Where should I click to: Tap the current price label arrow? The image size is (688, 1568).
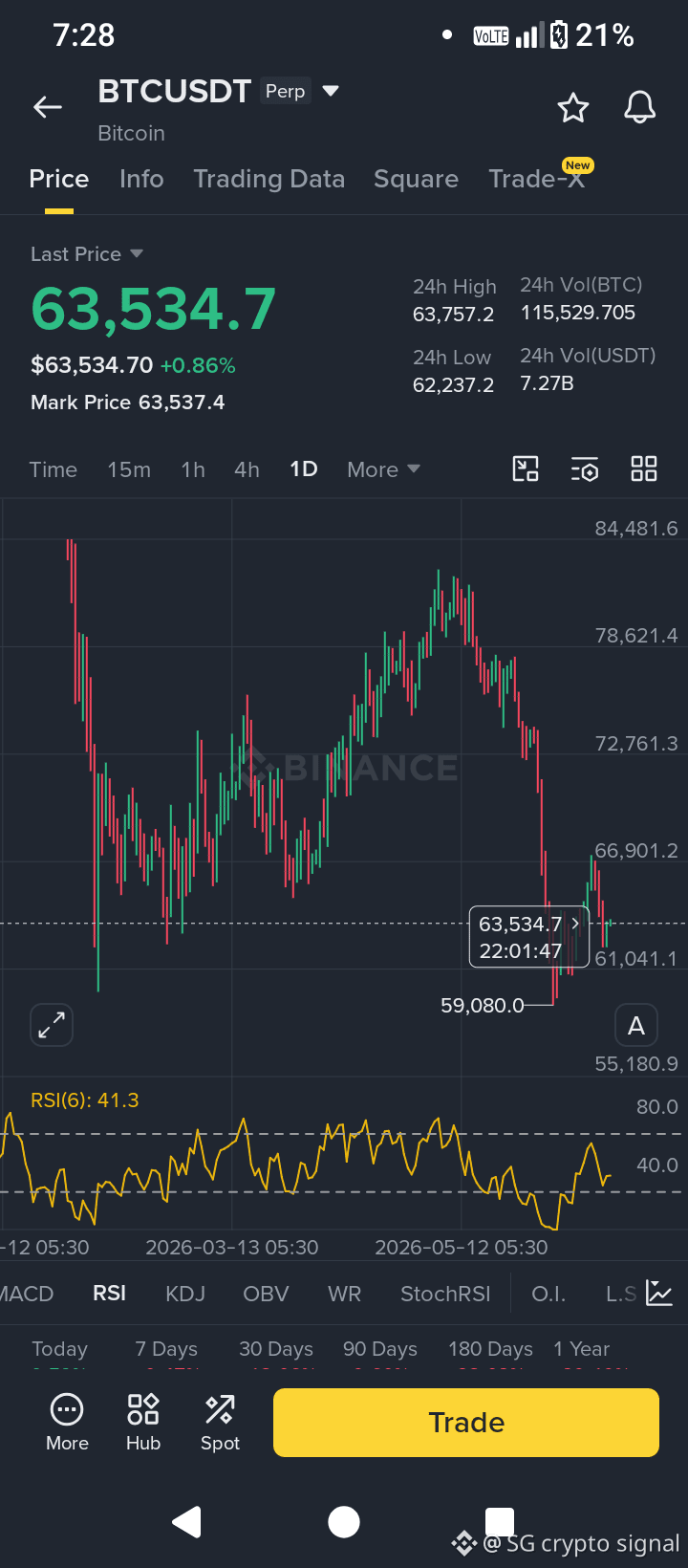[575, 925]
